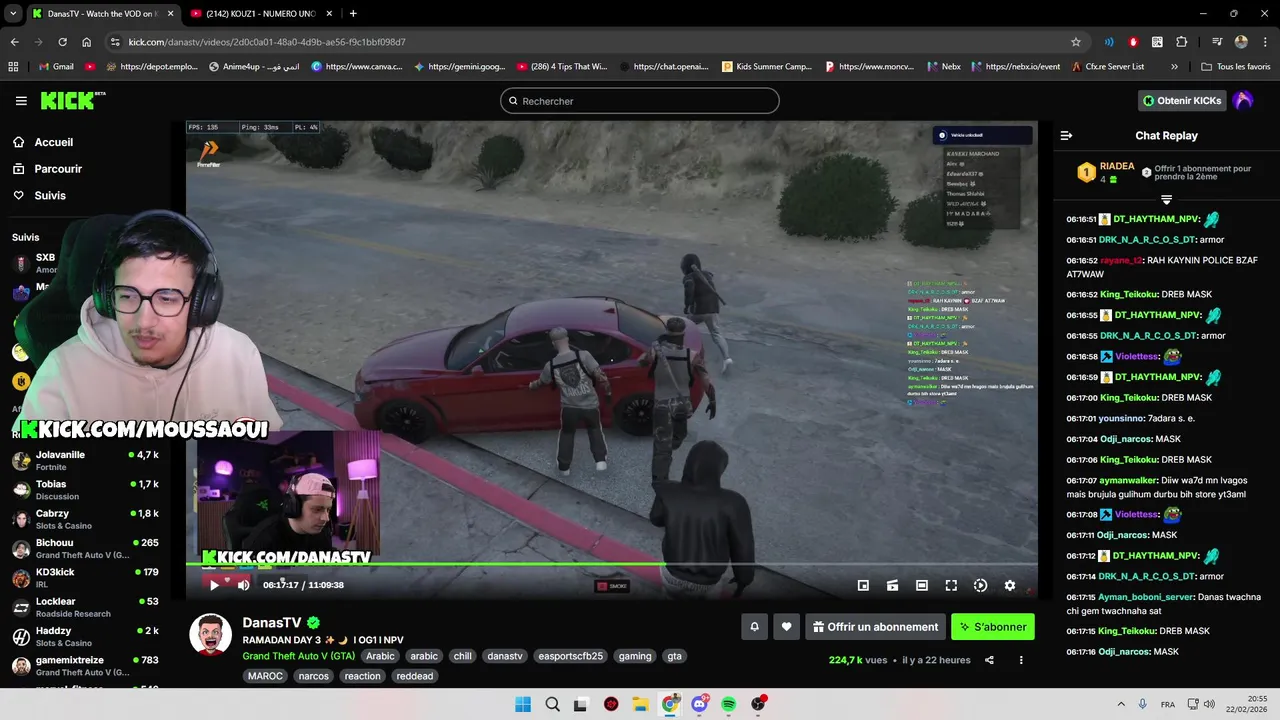Viewport: 1280px width, 720px height.
Task: Open the playback speed control
Action: pyautogui.click(x=980, y=585)
